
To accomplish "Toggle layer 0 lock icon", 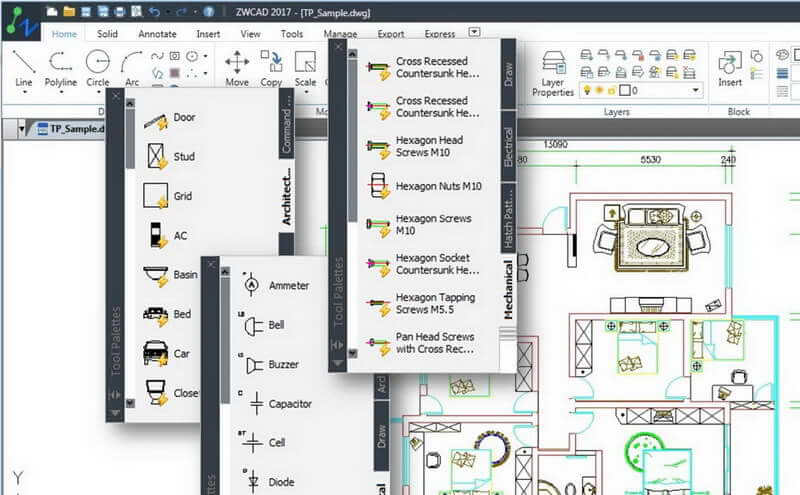I will pyautogui.click(x=611, y=91).
